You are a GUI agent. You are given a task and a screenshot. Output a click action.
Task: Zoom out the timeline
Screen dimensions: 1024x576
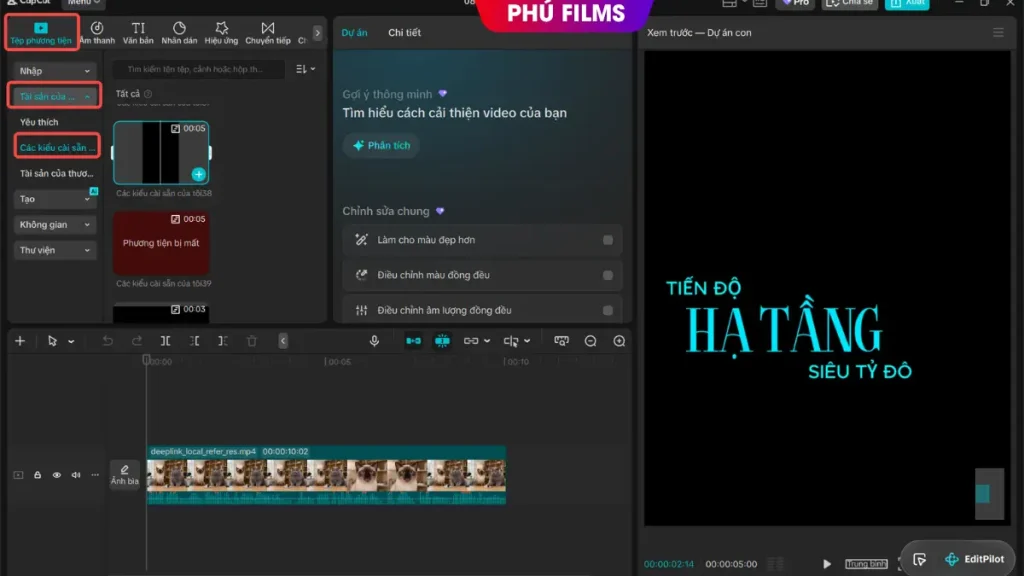point(590,341)
